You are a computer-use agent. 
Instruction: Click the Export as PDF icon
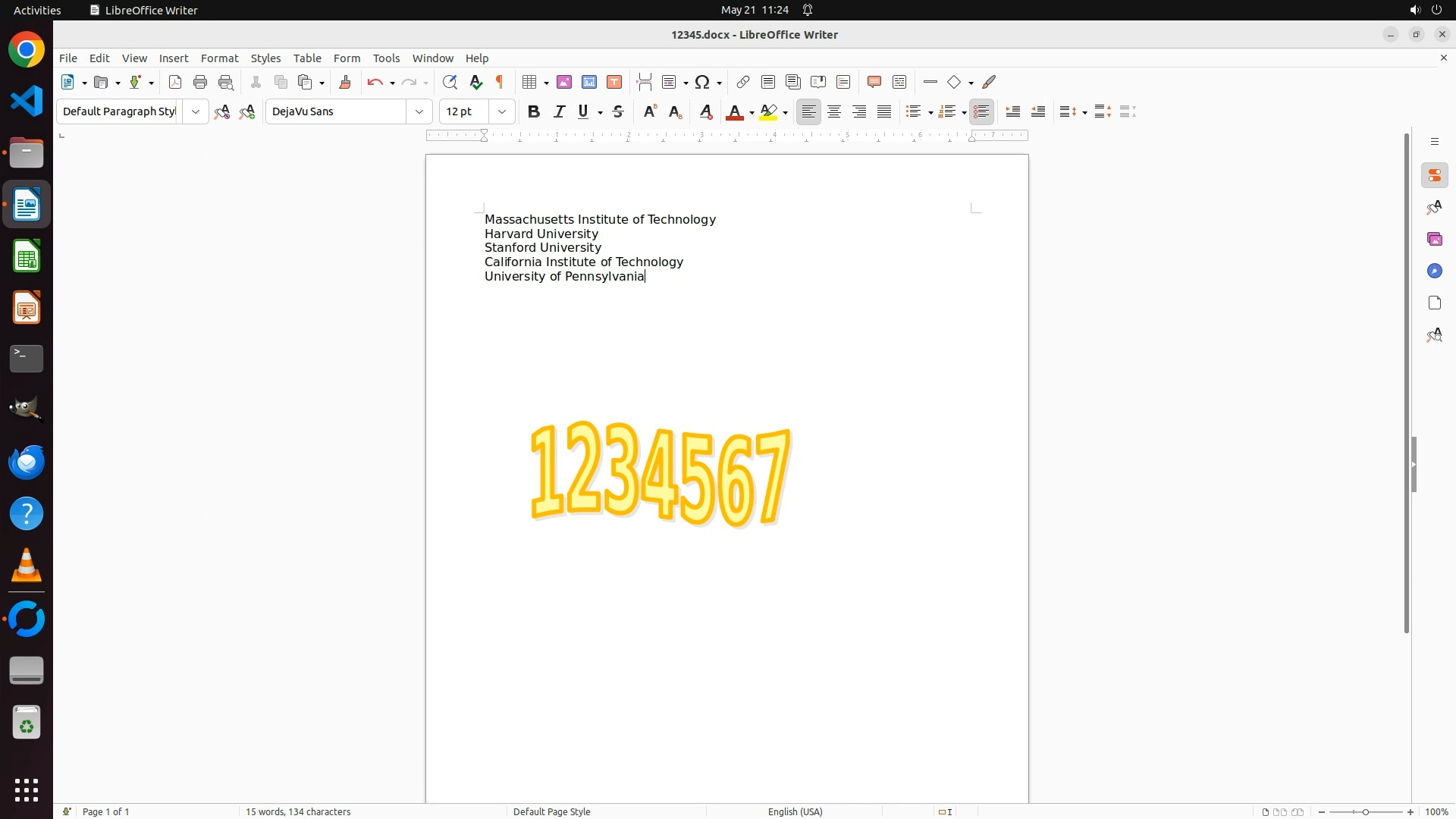point(175,83)
